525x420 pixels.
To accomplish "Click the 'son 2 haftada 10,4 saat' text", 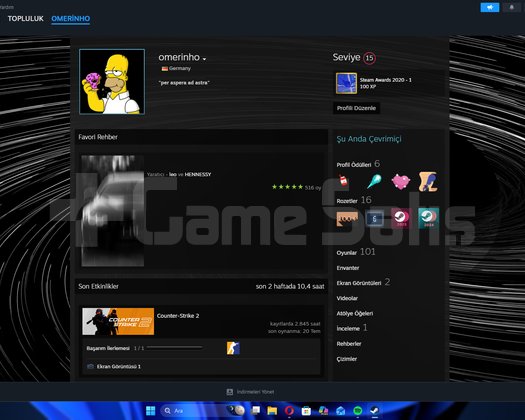I will tap(290, 286).
